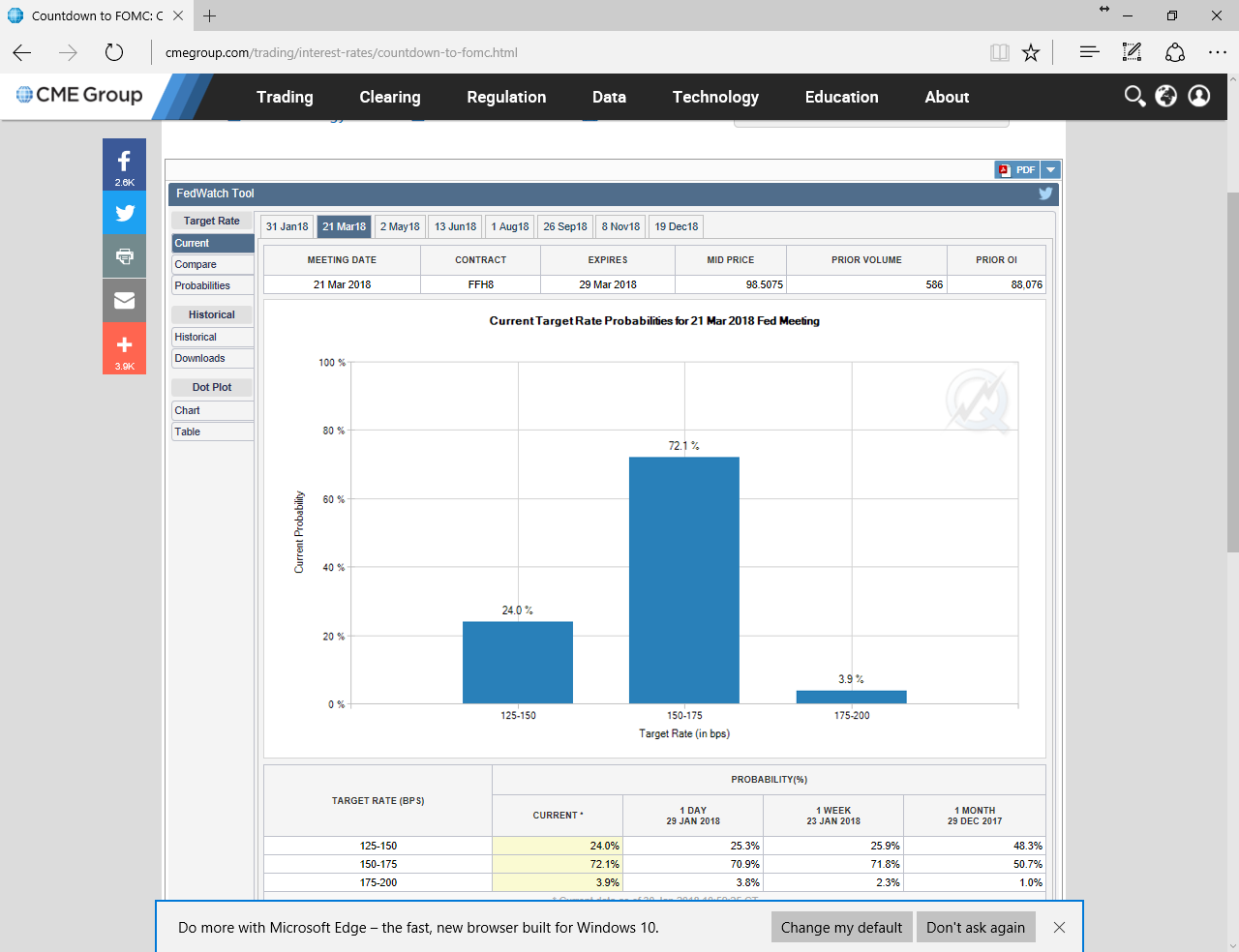Expand the PDF export dropdown arrow
Viewport: 1239px width, 952px height.
1051,170
